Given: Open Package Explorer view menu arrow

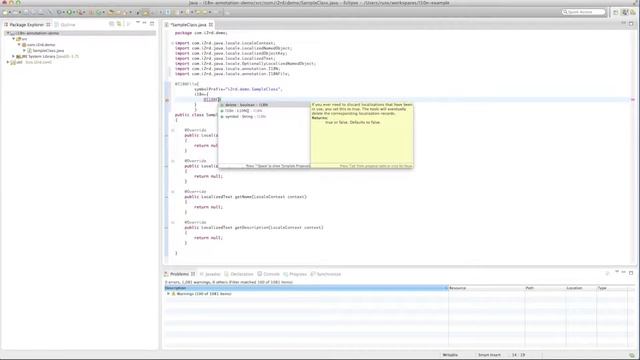Looking at the screenshot, I should 138,23.
